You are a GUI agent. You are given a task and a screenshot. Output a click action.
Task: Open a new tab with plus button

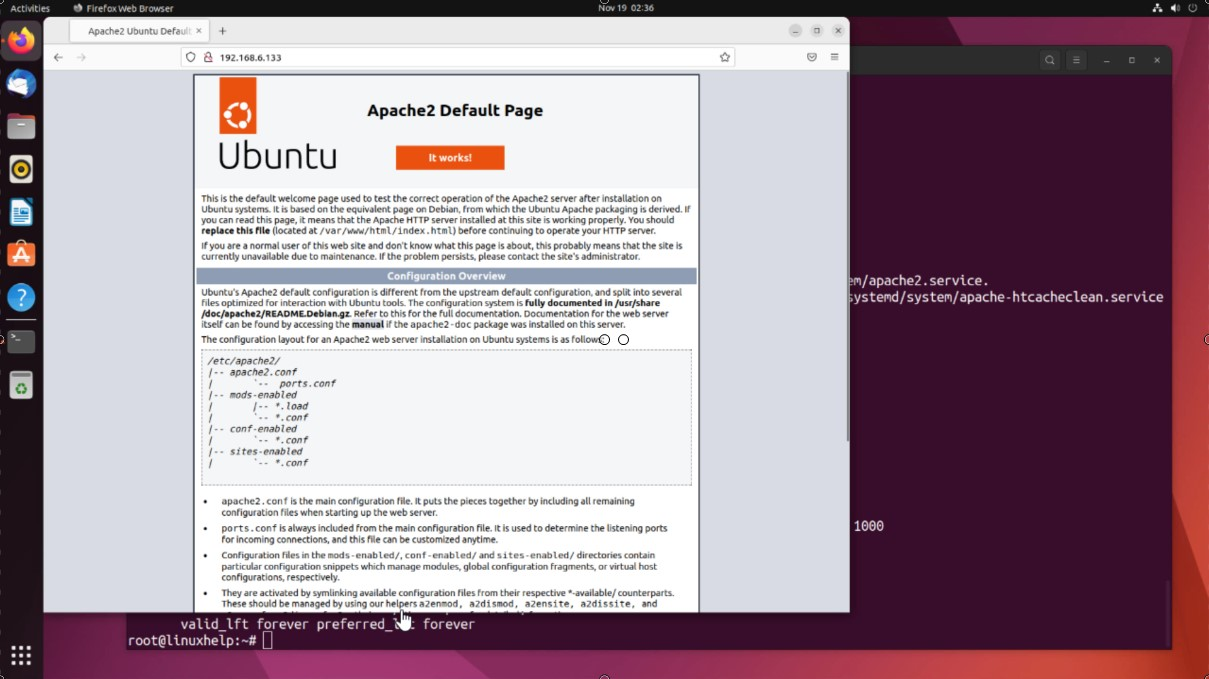[x=222, y=31]
